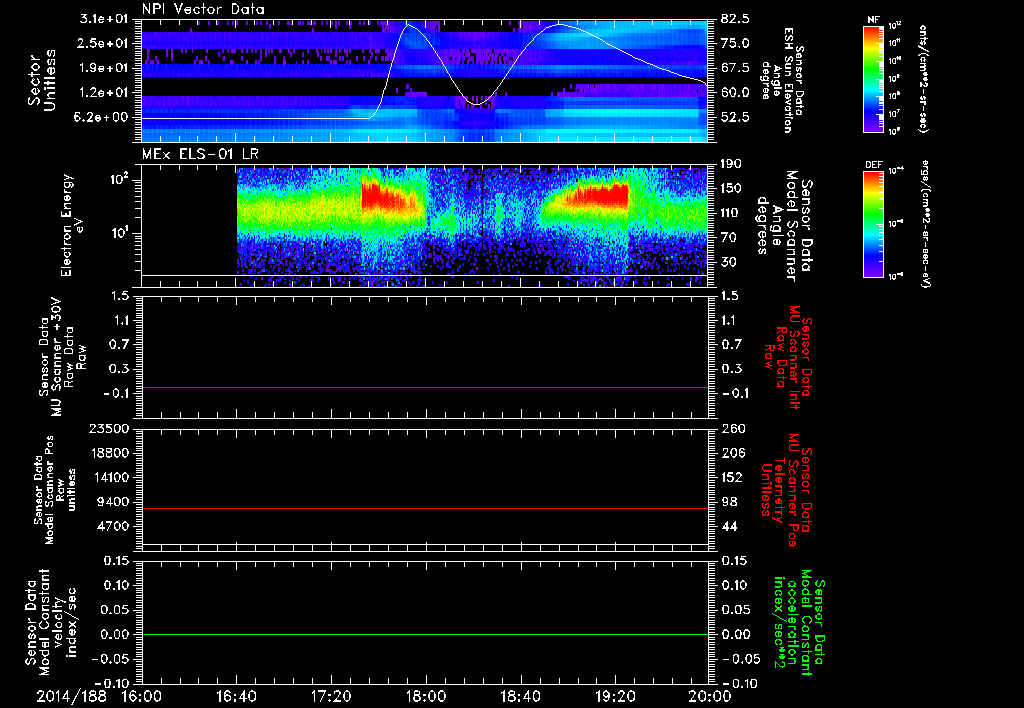
Task: Click the '2014/188' date label
Action: (71, 696)
